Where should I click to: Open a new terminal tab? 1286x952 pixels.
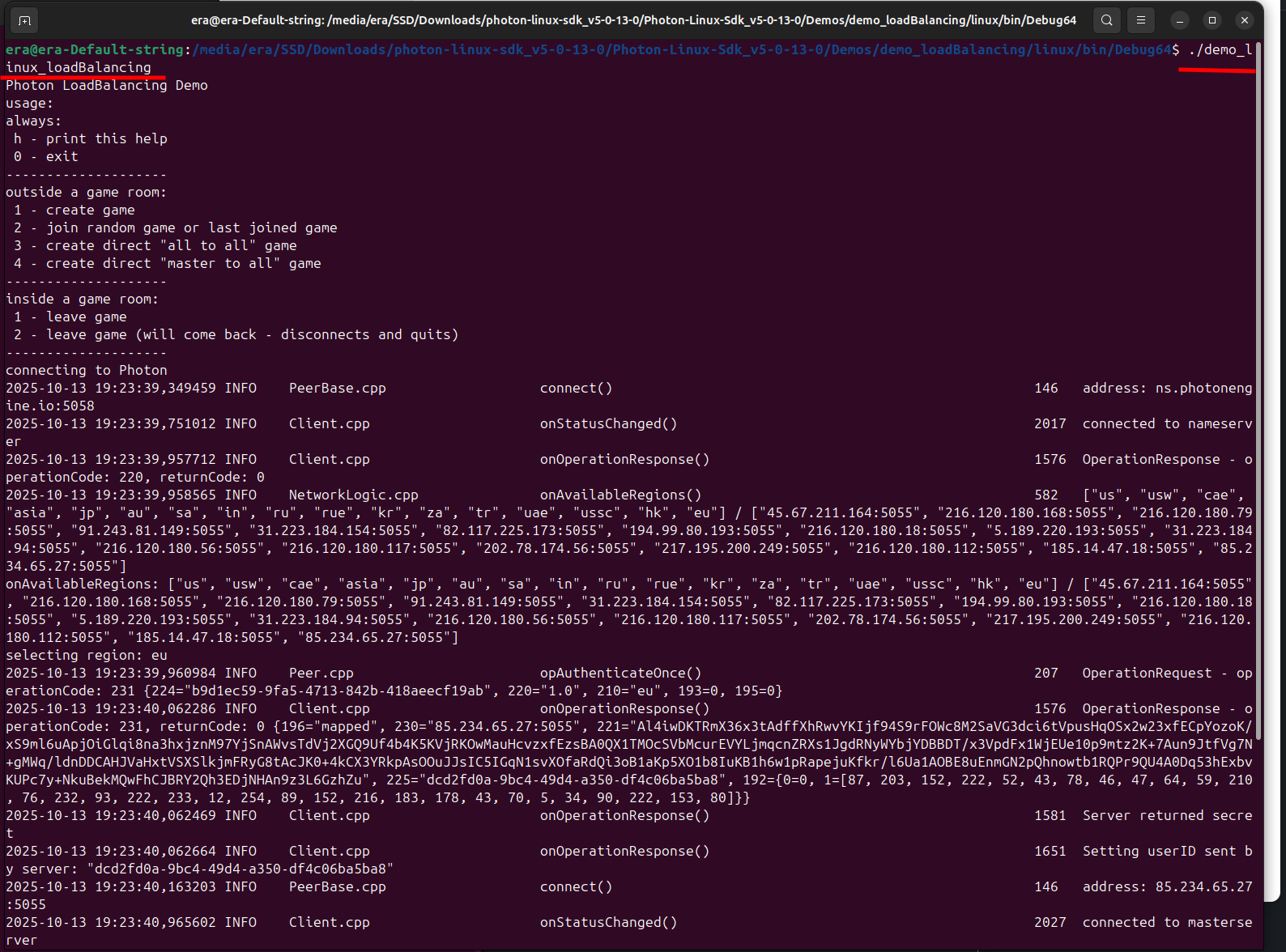[24, 20]
